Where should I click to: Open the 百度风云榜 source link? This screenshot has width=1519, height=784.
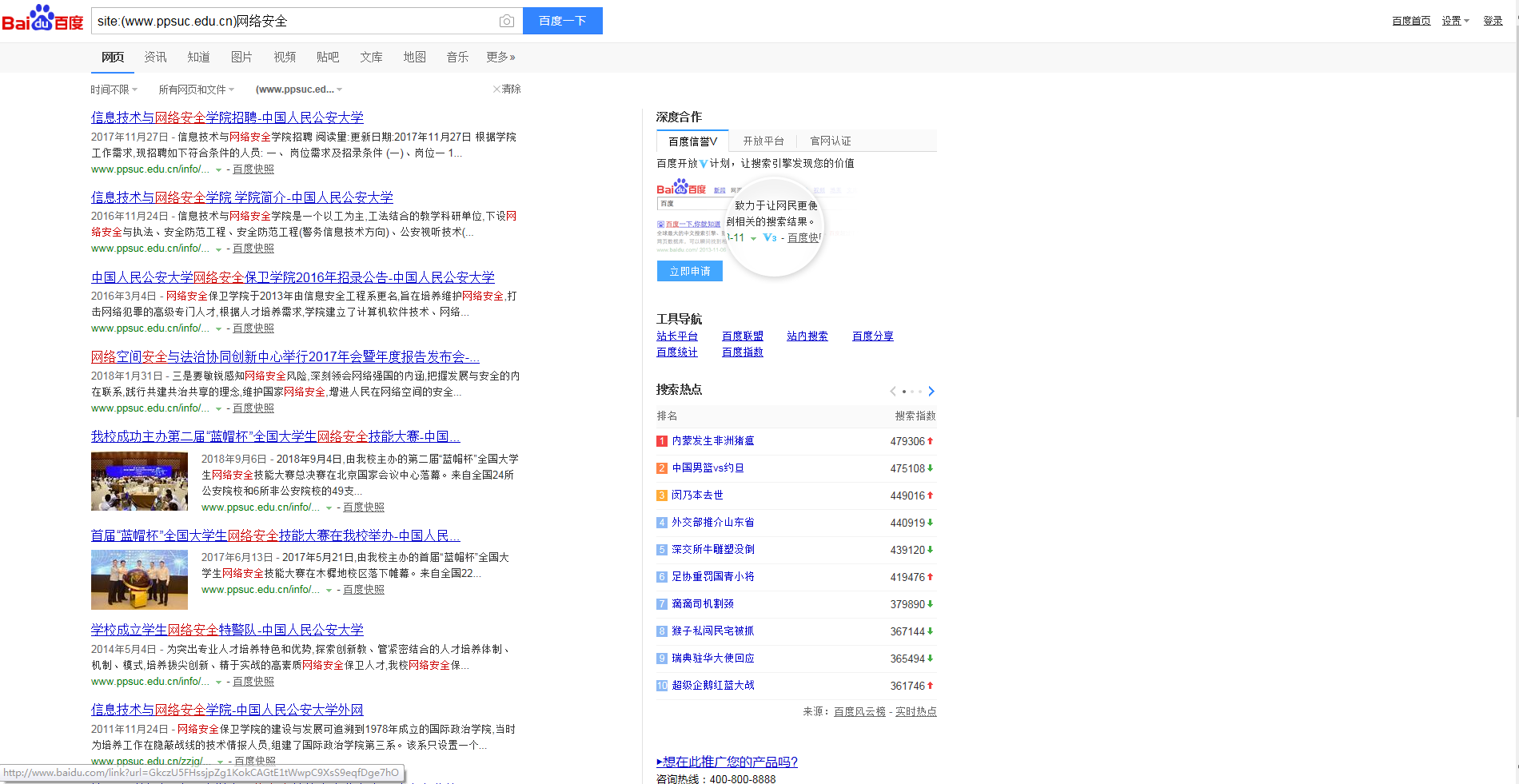tap(859, 711)
